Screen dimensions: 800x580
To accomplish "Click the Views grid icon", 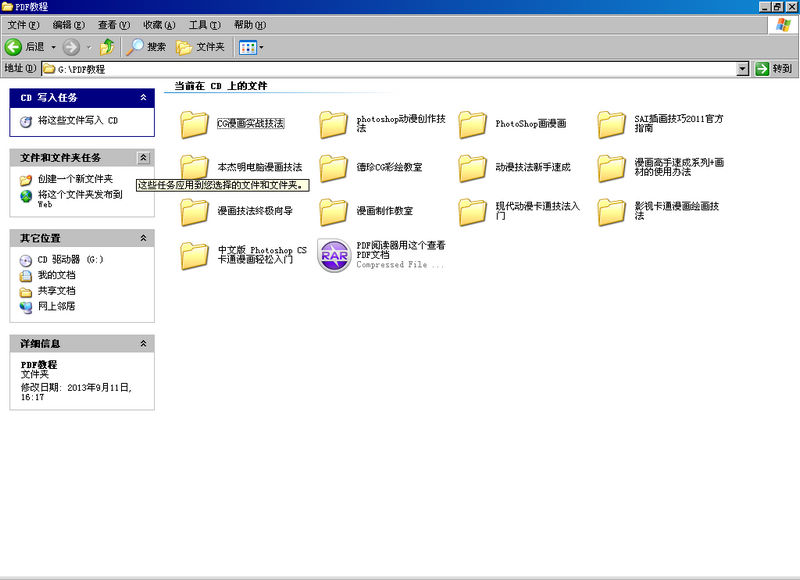I will pos(247,47).
